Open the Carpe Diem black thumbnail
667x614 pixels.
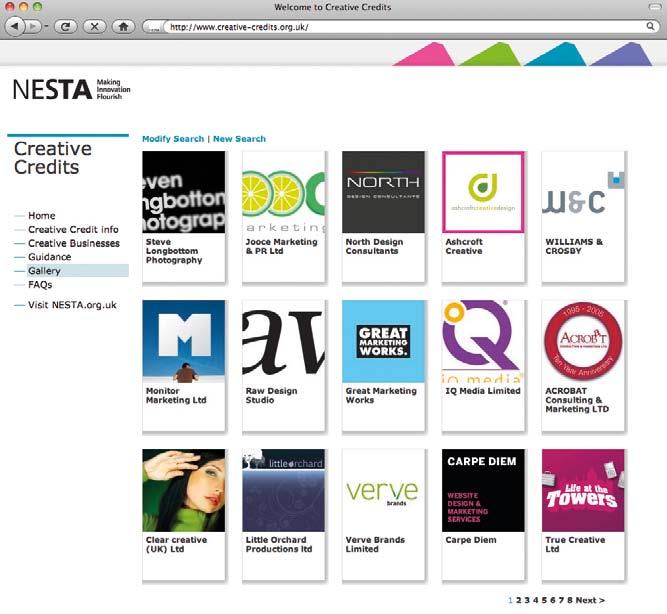[x=483, y=490]
